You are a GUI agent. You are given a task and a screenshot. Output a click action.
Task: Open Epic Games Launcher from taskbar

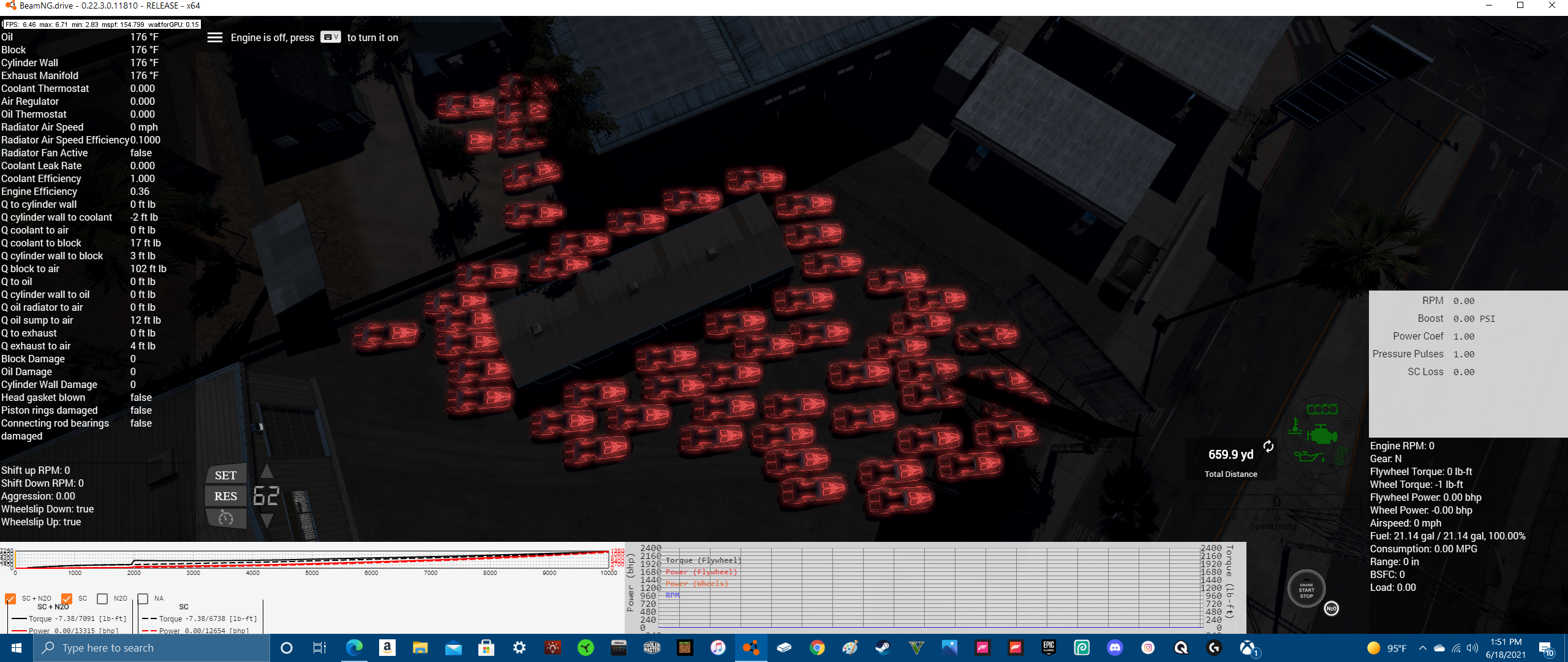(1049, 648)
